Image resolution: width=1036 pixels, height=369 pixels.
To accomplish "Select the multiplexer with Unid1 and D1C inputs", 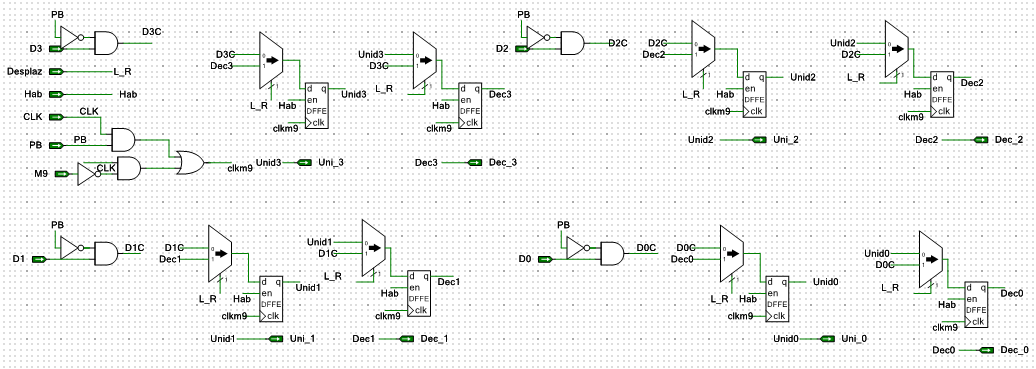I will (373, 249).
